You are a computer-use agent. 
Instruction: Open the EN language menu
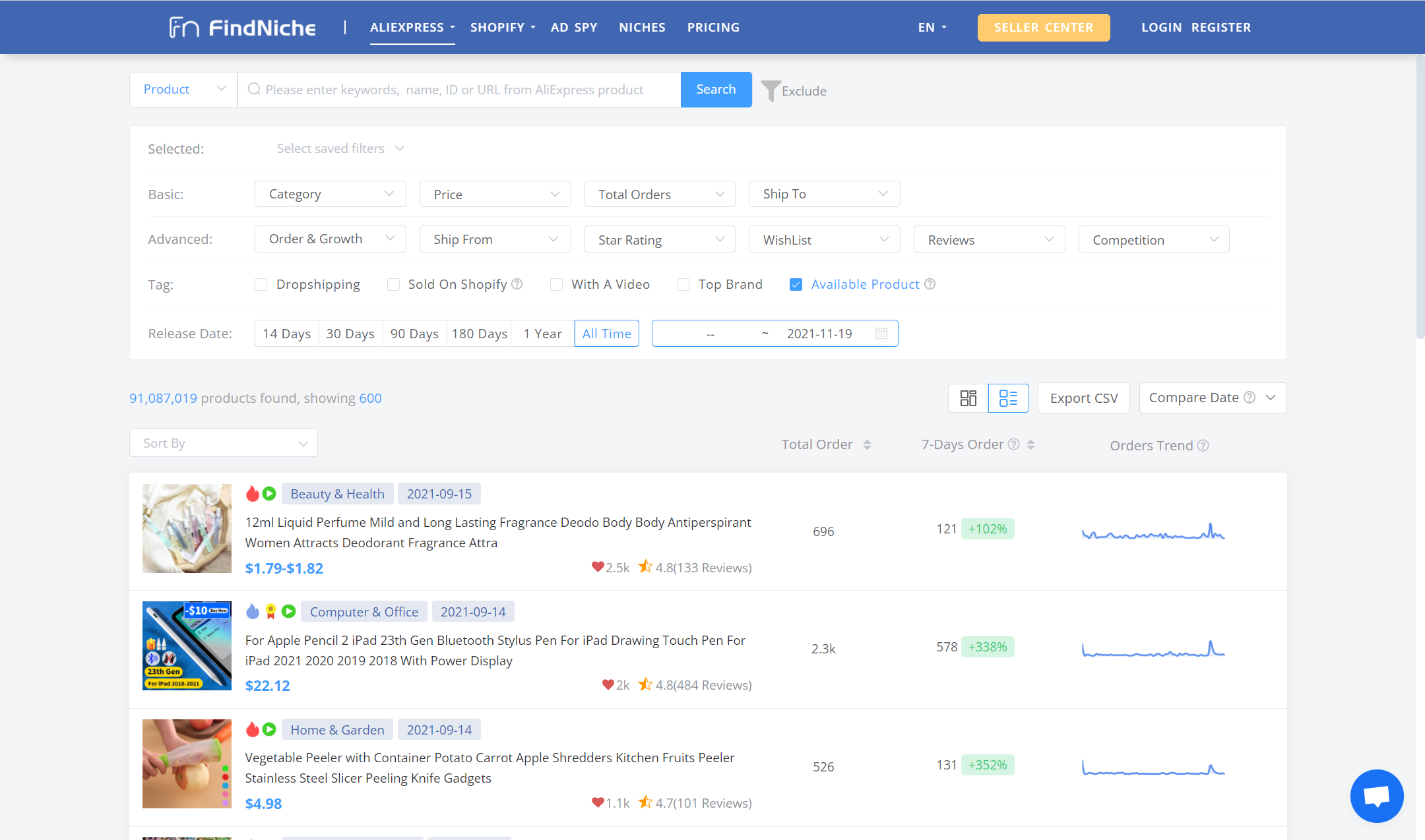click(x=932, y=28)
